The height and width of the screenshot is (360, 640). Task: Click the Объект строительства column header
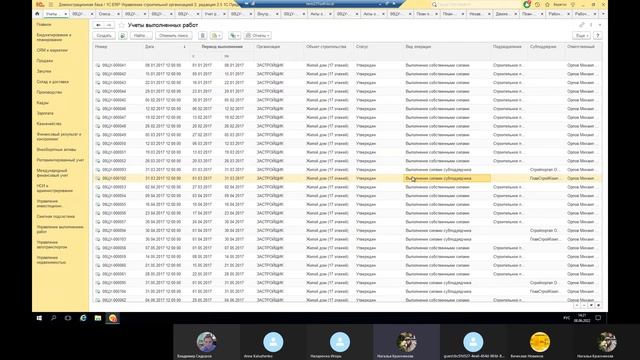tap(329, 47)
